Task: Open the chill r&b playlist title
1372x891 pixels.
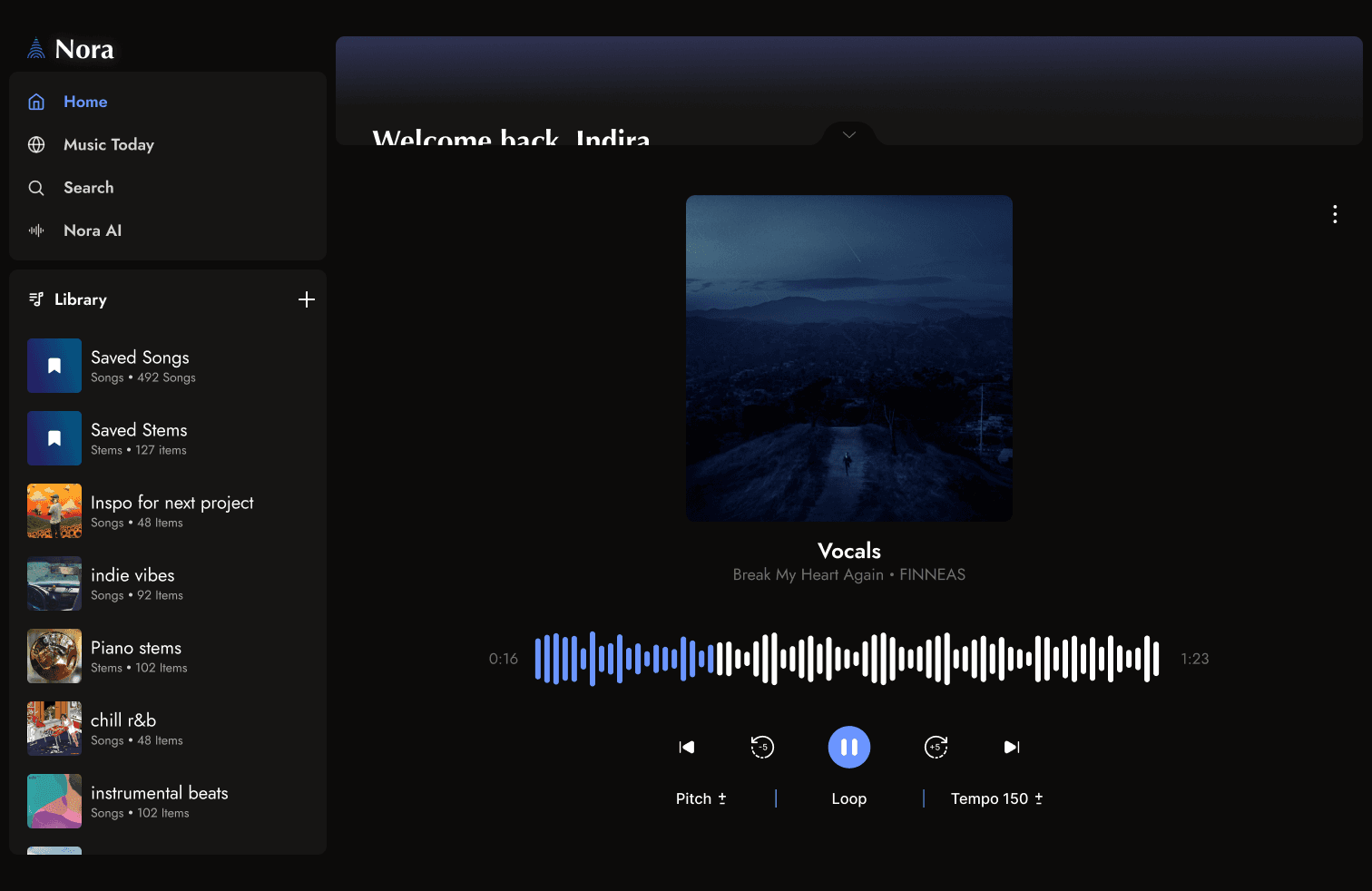Action: point(123,720)
